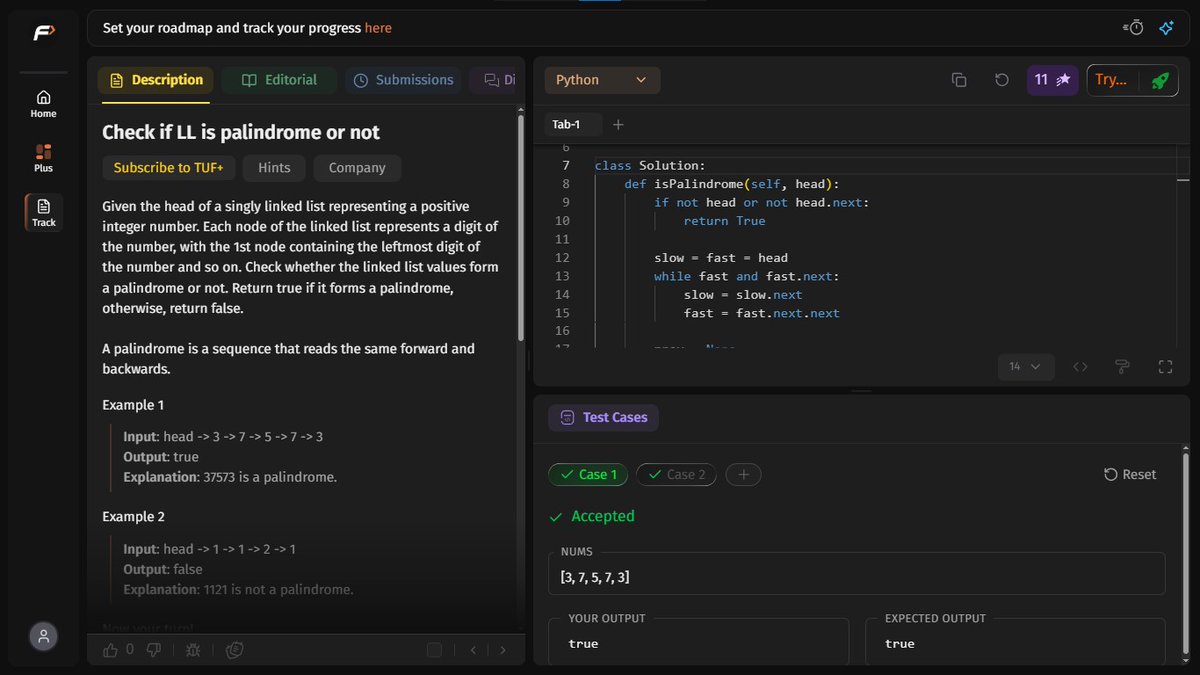Click 'return True' on line 10
The height and width of the screenshot is (675, 1200).
(x=724, y=221)
